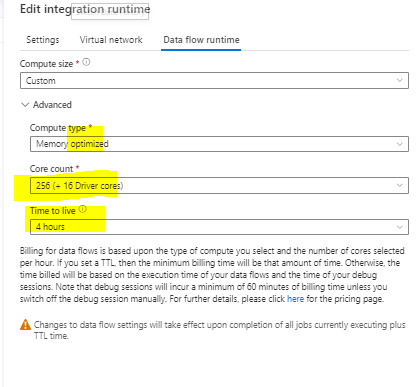Click the chevron arrow in the 4 hours box

click(x=399, y=227)
